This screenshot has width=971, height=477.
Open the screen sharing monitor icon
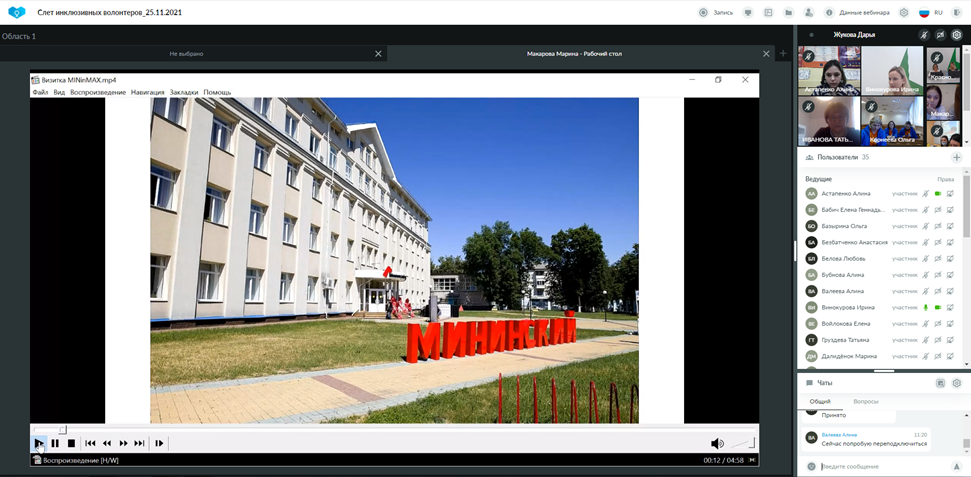coord(748,12)
